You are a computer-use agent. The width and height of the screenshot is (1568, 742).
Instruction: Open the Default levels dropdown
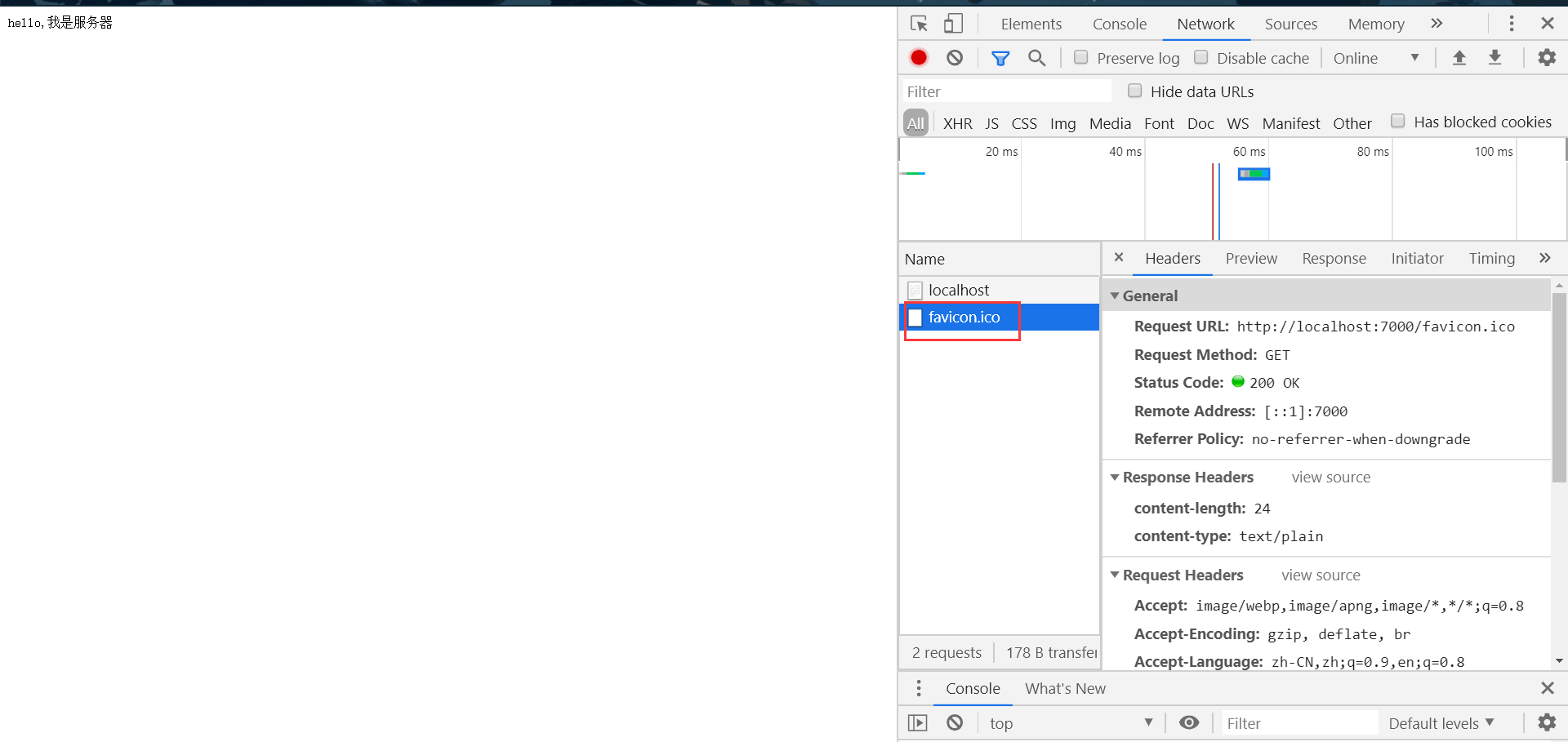(x=1441, y=723)
